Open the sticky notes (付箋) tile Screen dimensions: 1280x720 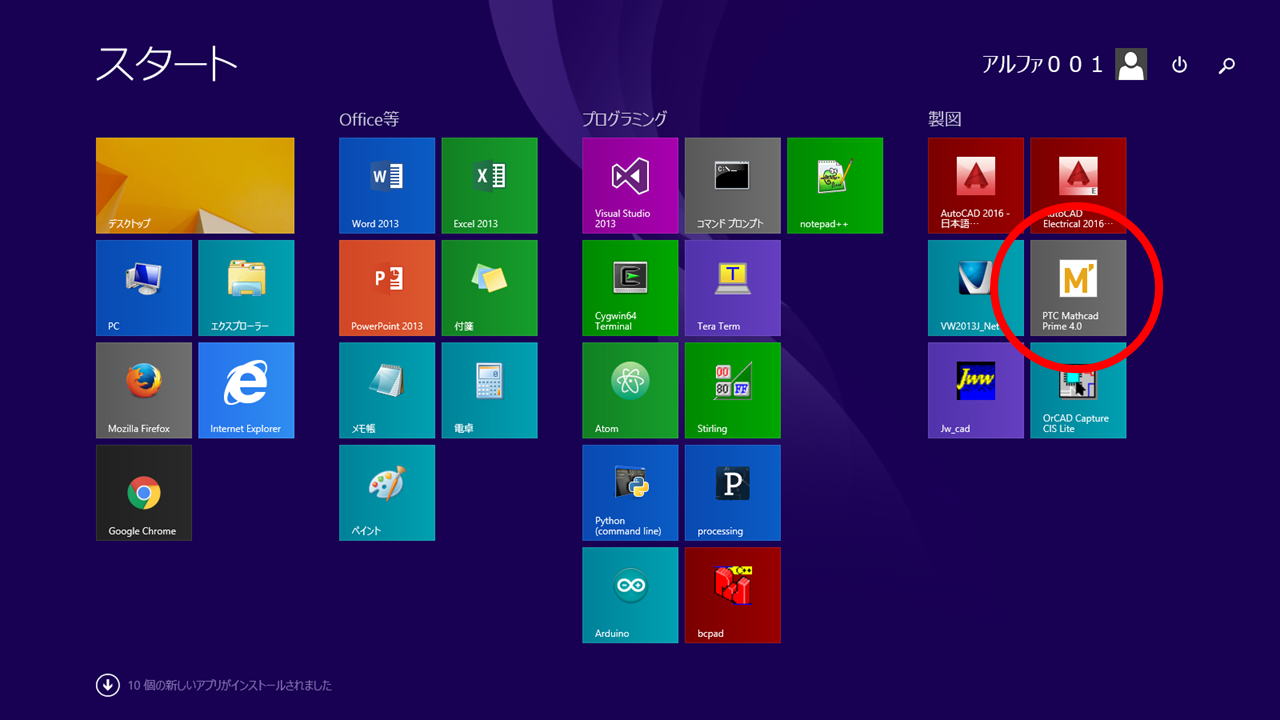pos(489,288)
